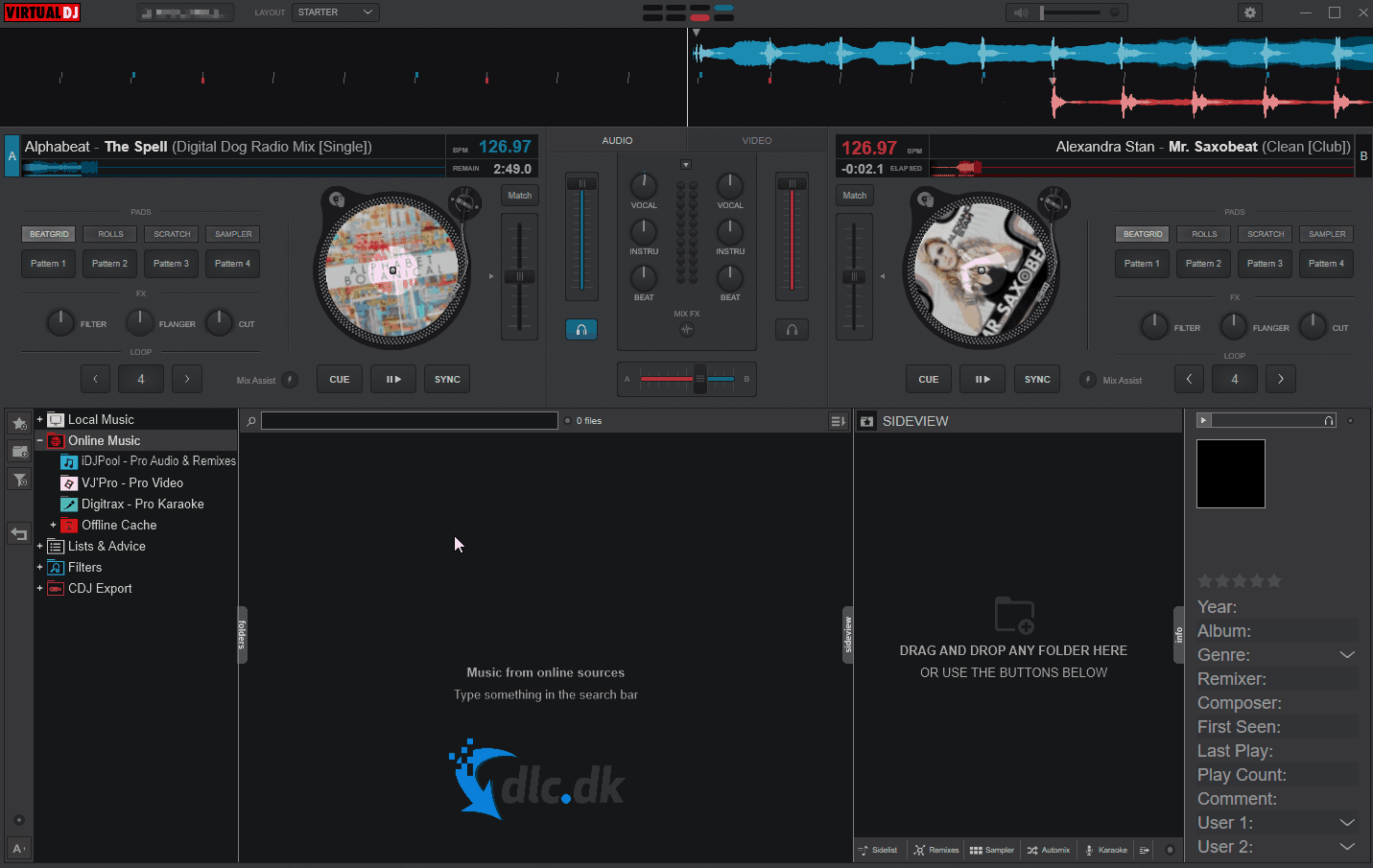Image resolution: width=1373 pixels, height=868 pixels.
Task: Click the drag-and-drop folder add icon in Sideview
Action: tap(1014, 615)
